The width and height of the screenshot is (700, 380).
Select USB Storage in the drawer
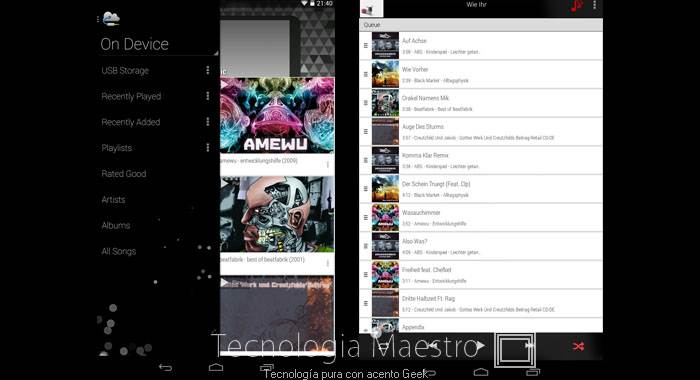(x=125, y=71)
